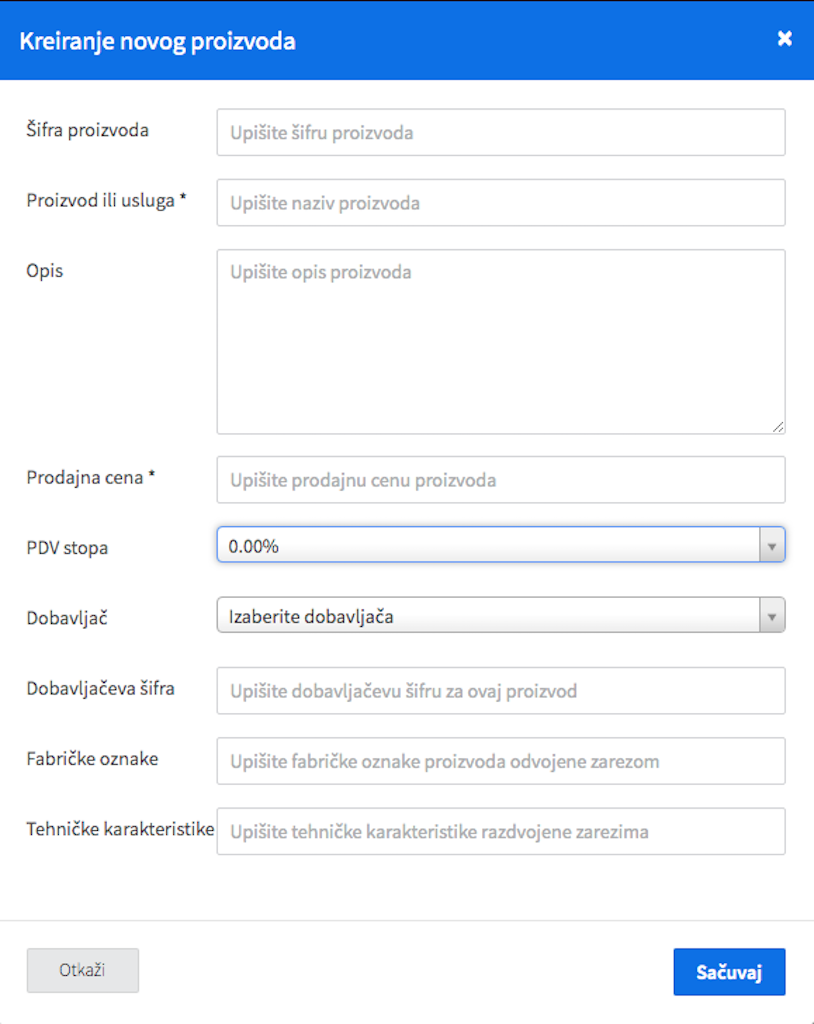The width and height of the screenshot is (814, 1024).
Task: Grab the Opis textarea resize handle
Action: click(x=777, y=427)
